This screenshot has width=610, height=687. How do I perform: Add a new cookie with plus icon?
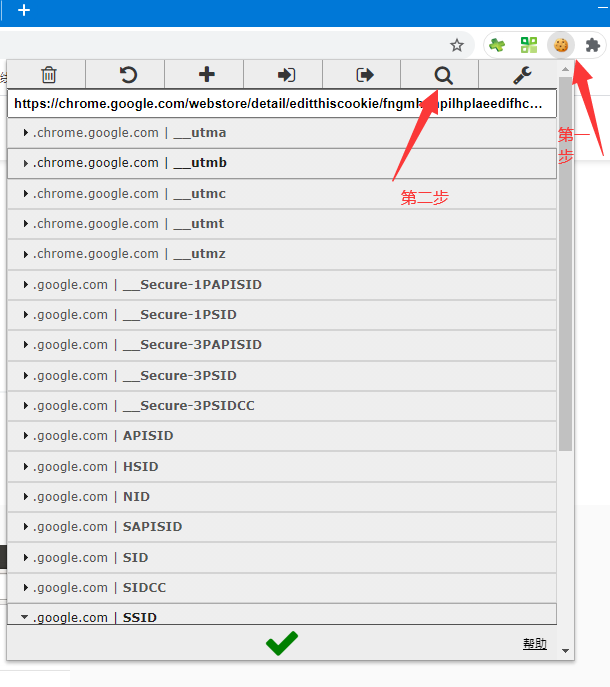tap(206, 74)
